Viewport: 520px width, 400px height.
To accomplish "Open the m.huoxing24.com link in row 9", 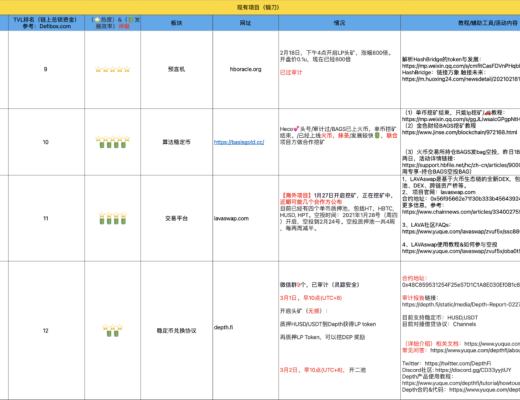I will pyautogui.click(x=461, y=79).
